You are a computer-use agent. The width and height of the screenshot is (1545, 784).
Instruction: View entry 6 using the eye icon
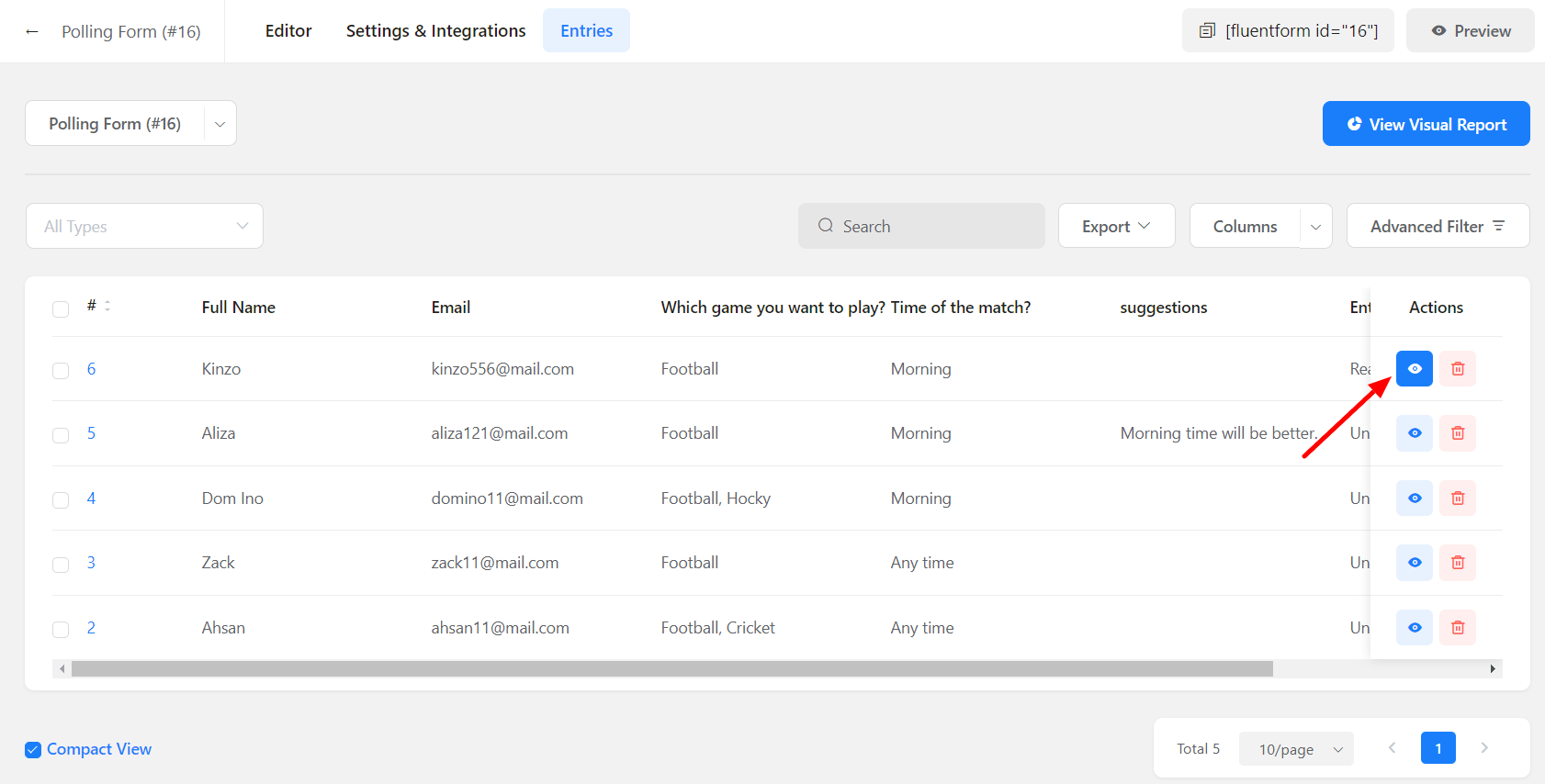click(x=1414, y=369)
